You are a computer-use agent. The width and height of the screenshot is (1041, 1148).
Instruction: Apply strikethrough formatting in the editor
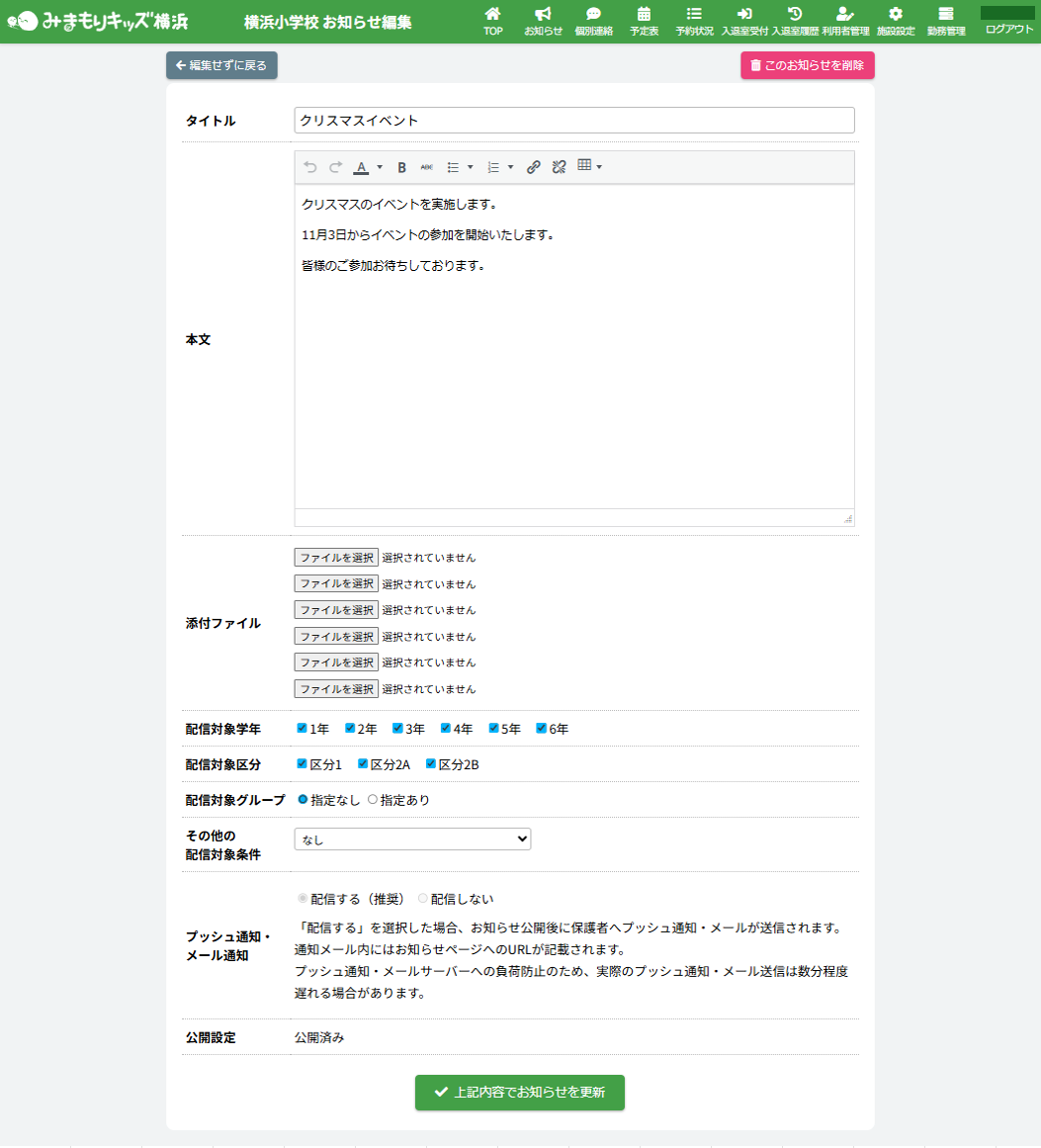pyautogui.click(x=427, y=167)
